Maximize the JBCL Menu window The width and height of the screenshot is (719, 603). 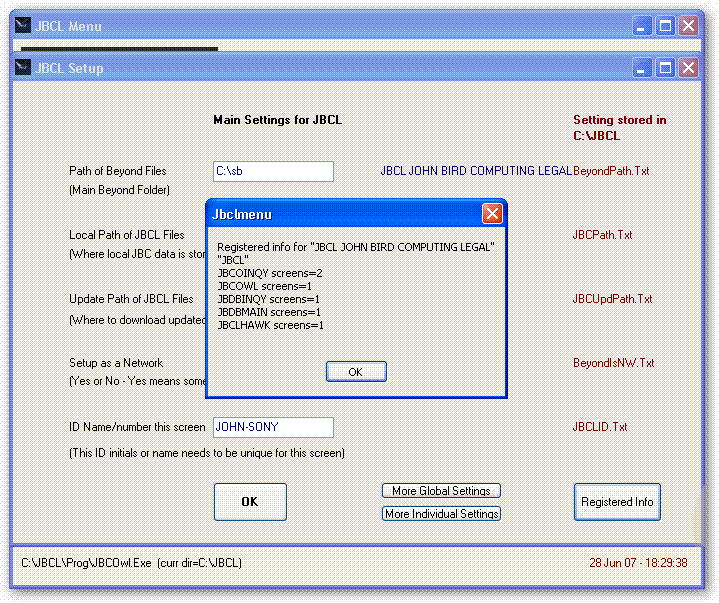[x=665, y=26]
